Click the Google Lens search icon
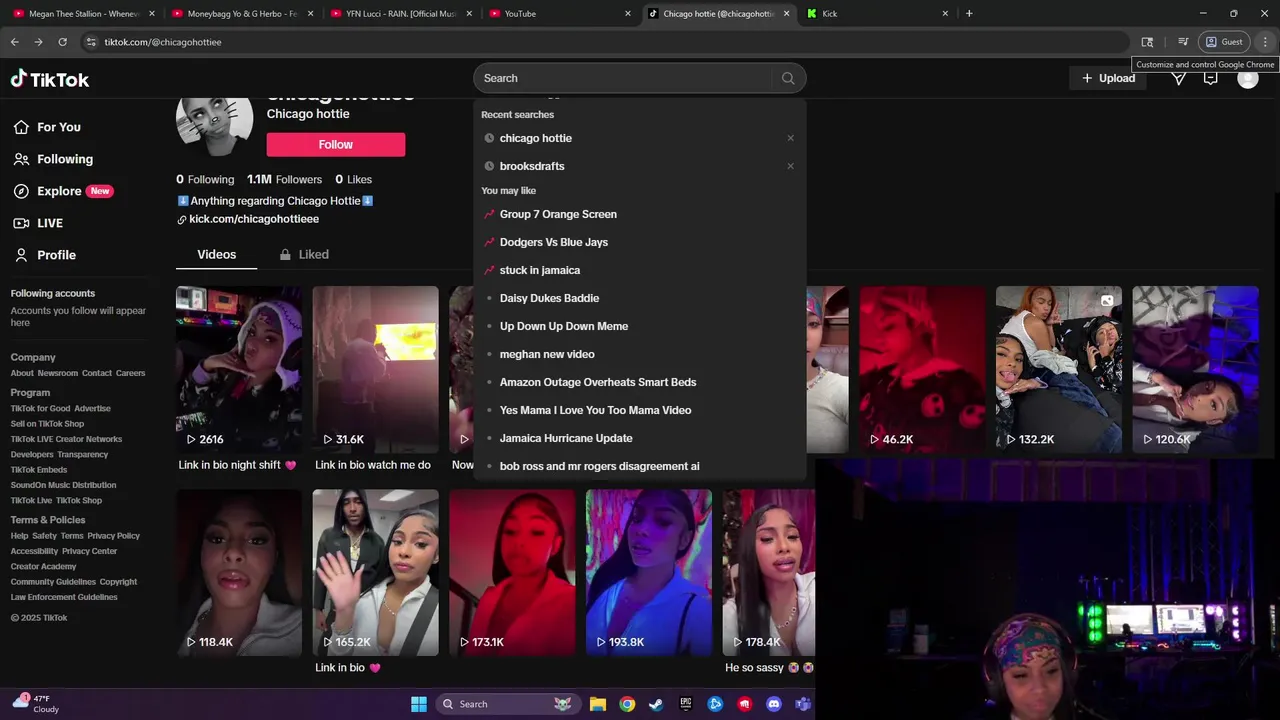 click(1147, 42)
